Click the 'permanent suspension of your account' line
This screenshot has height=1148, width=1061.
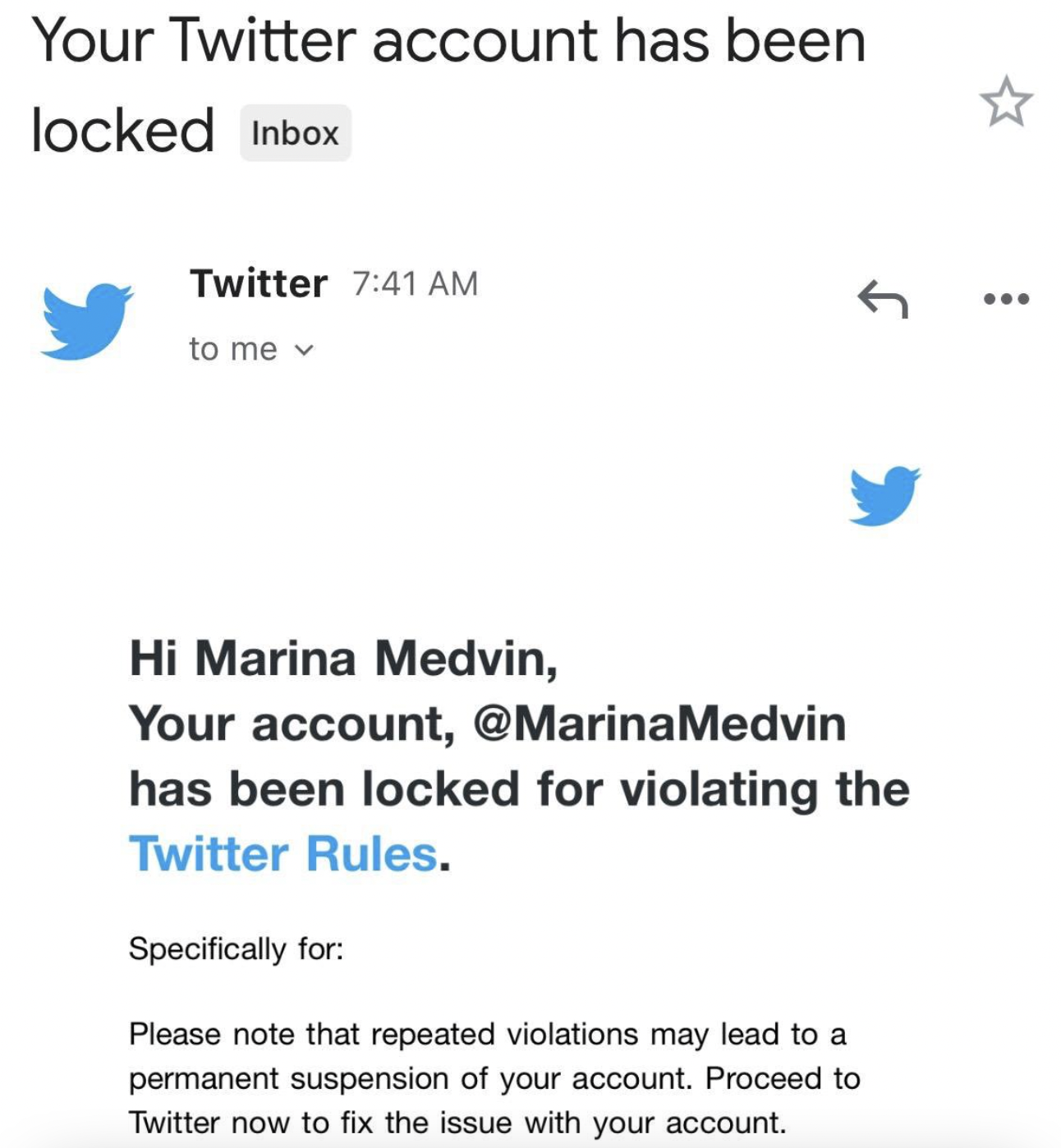coord(494,1078)
